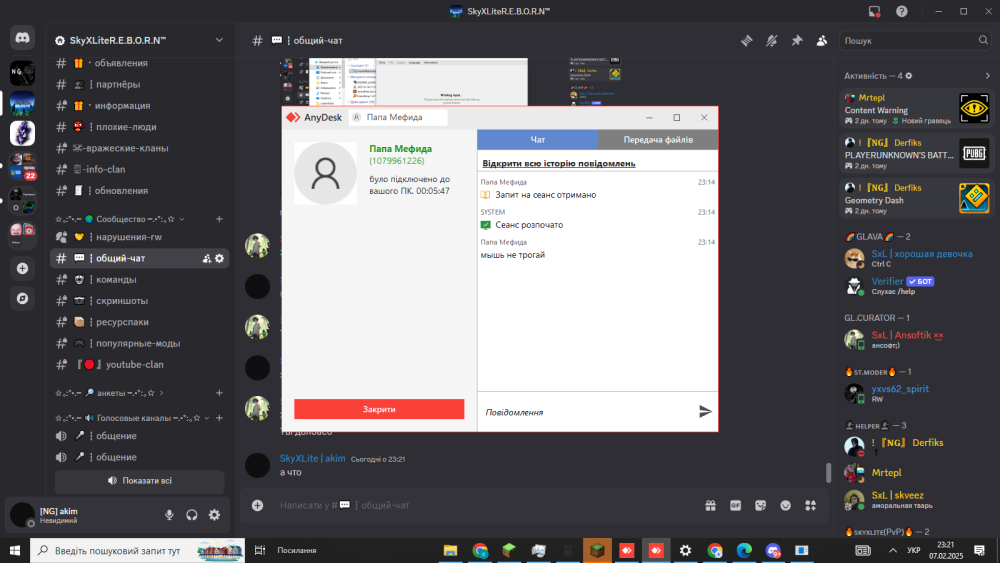Open Windows Start menu
This screenshot has width=1000, height=563.
[15, 550]
